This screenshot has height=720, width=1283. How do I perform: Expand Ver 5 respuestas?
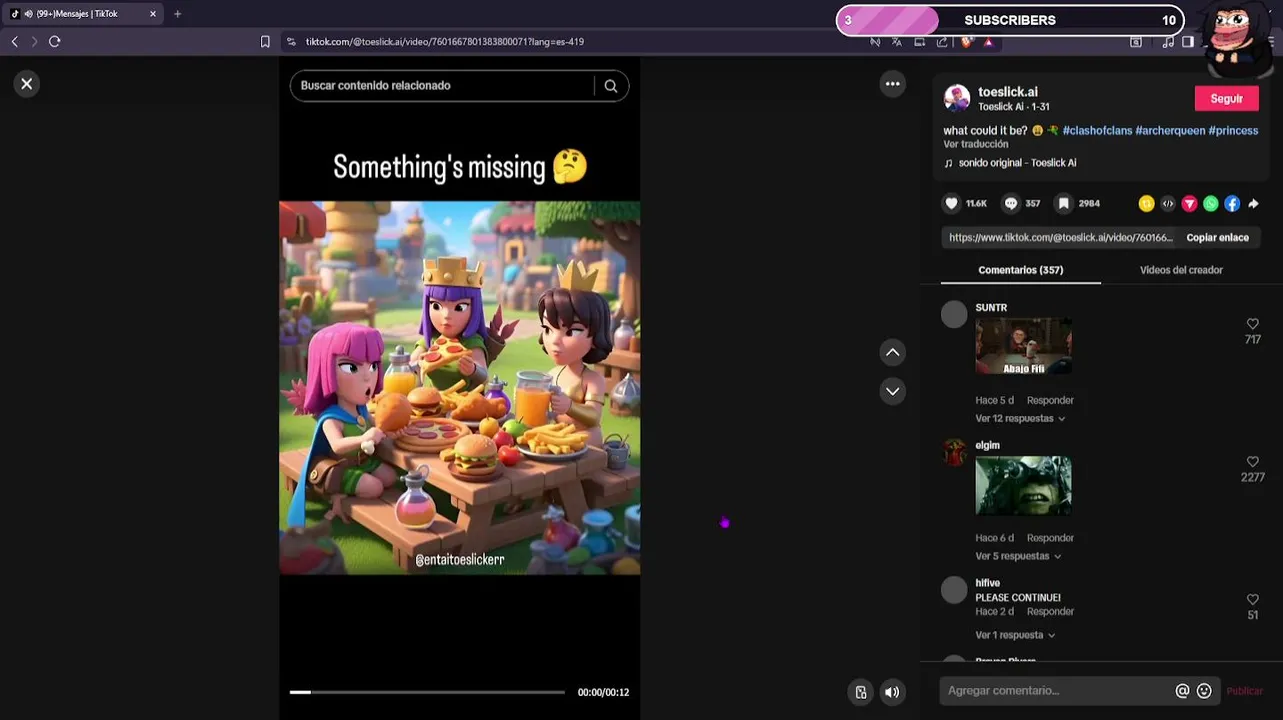(1018, 556)
